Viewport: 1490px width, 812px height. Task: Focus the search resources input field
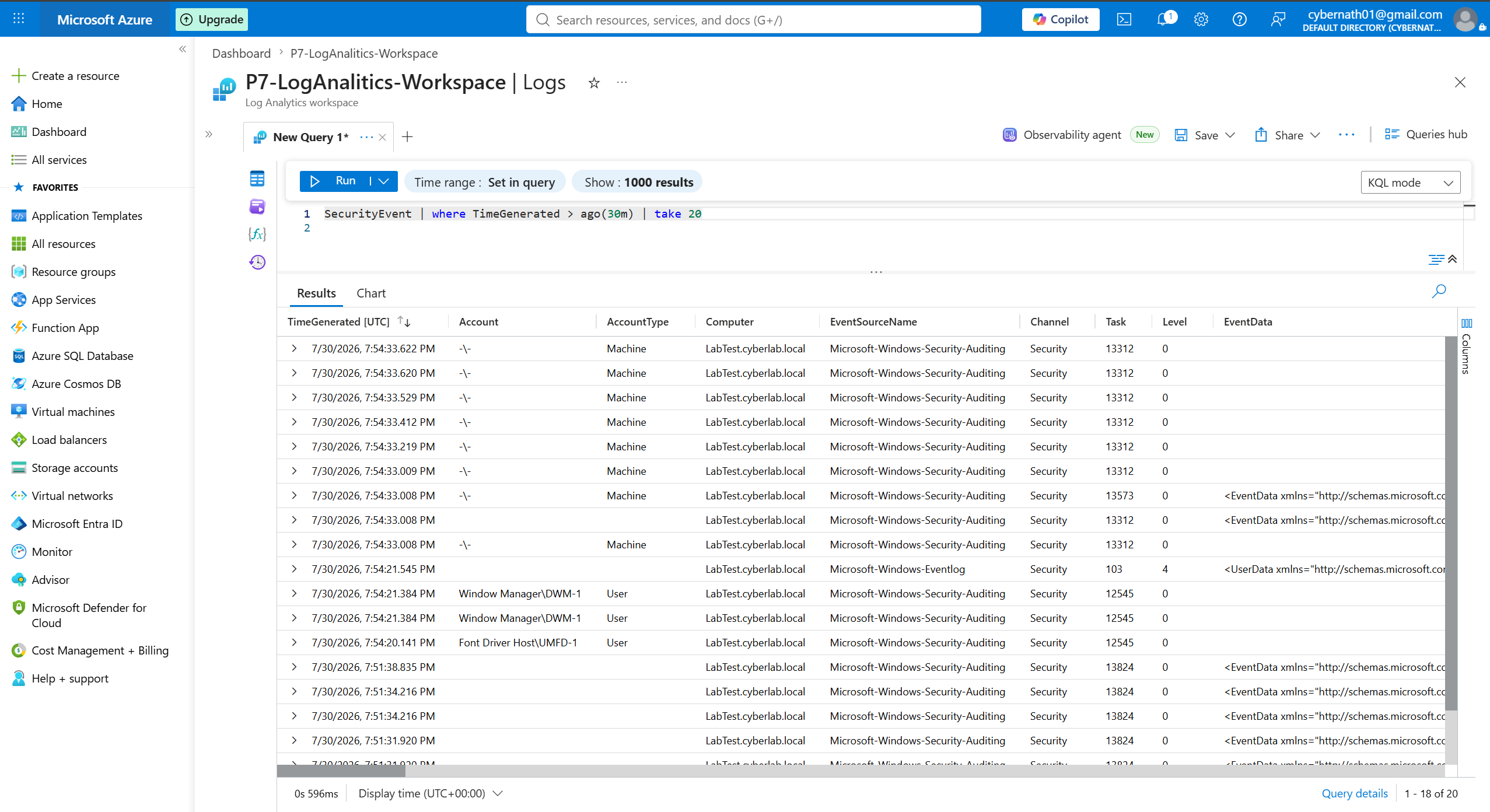[x=753, y=20]
